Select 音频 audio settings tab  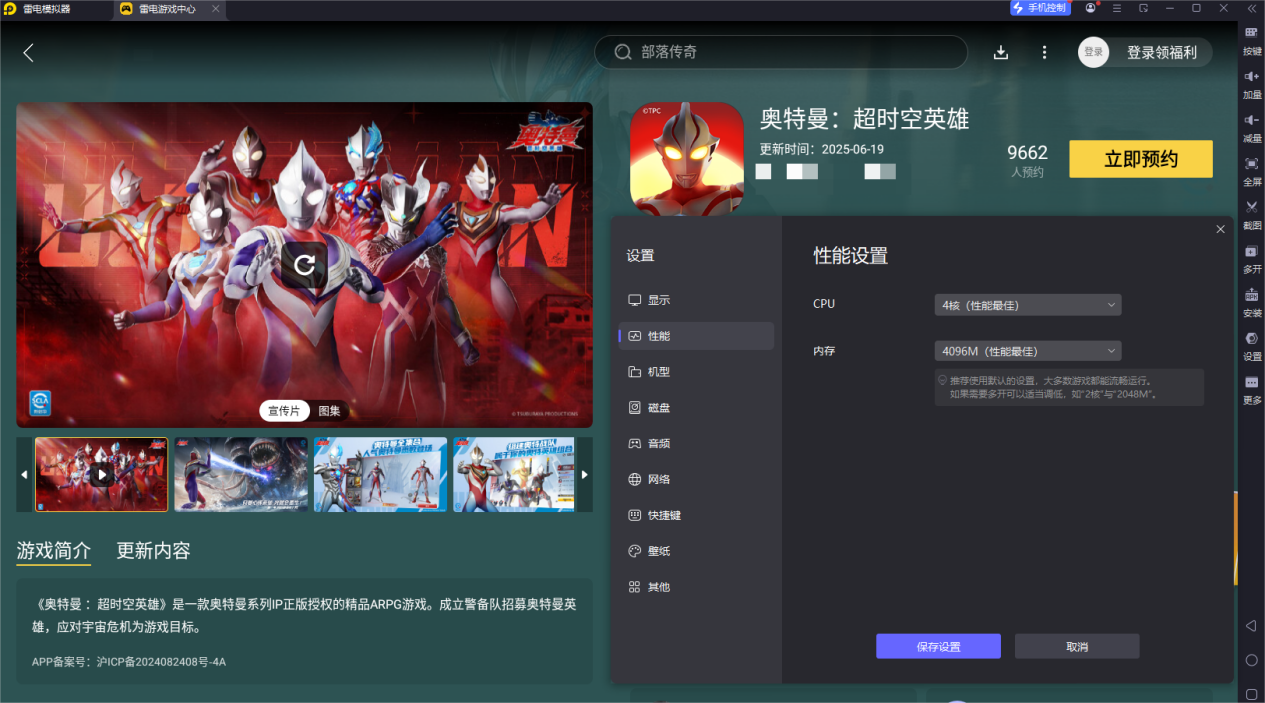pyautogui.click(x=696, y=443)
